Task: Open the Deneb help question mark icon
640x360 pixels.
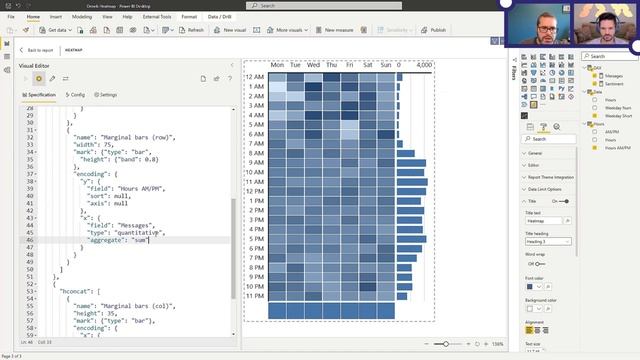Action: 230,78
